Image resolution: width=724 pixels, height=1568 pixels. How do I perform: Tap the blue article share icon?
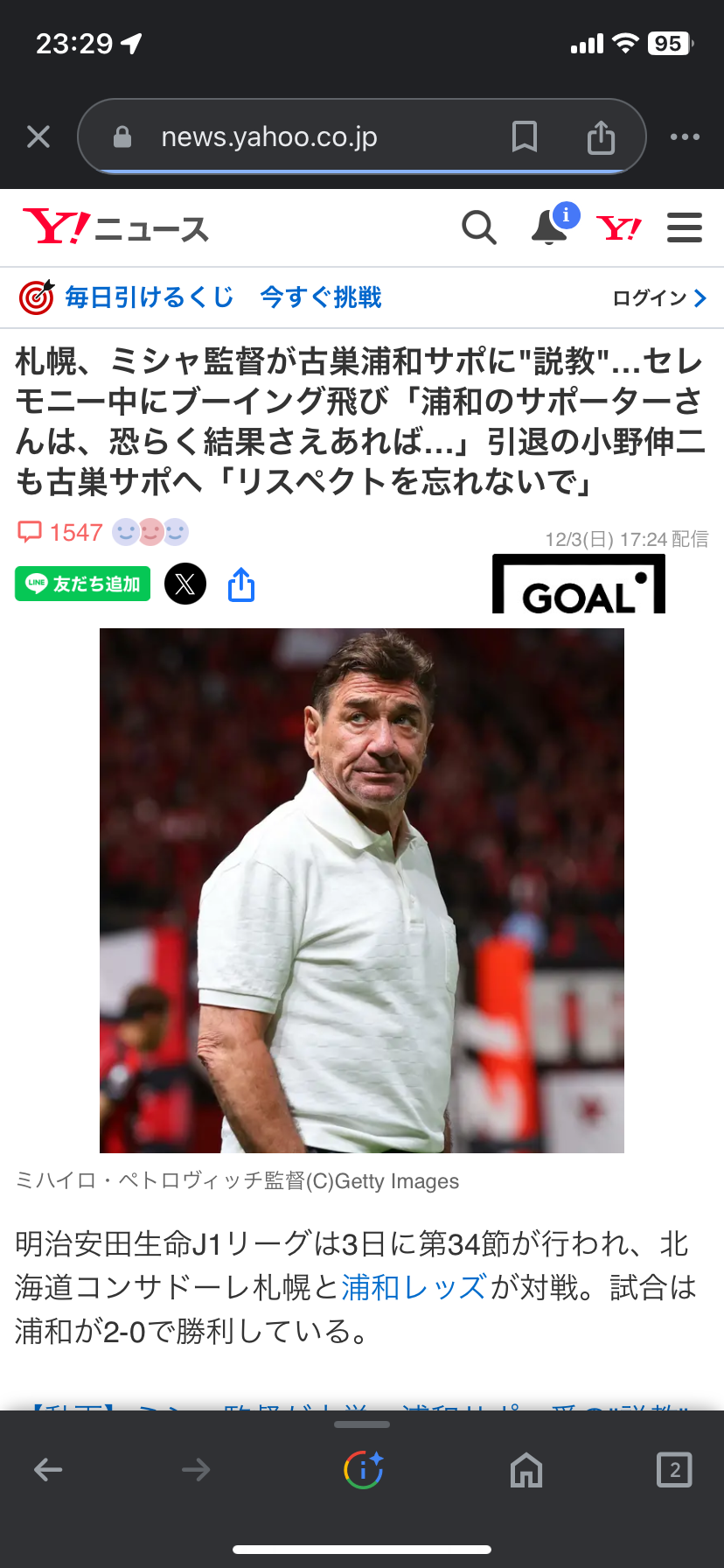pyautogui.click(x=241, y=584)
